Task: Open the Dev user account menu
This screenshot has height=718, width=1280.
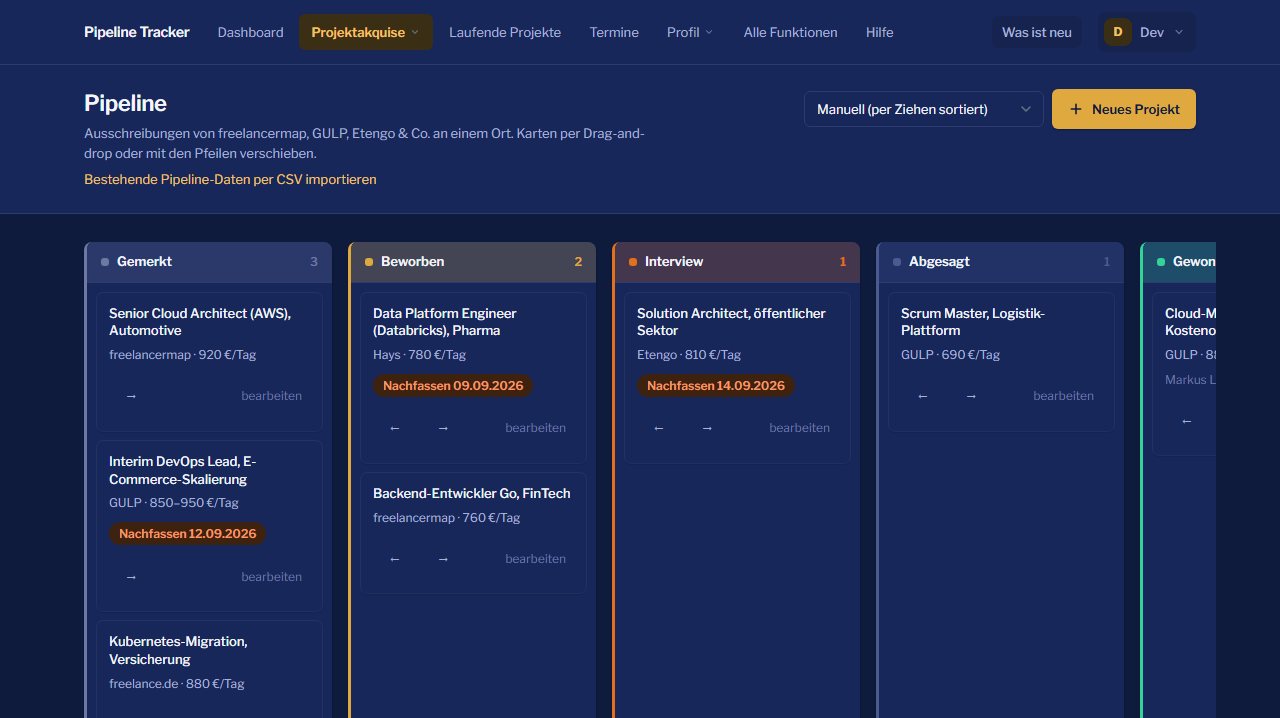Action: tap(1147, 32)
